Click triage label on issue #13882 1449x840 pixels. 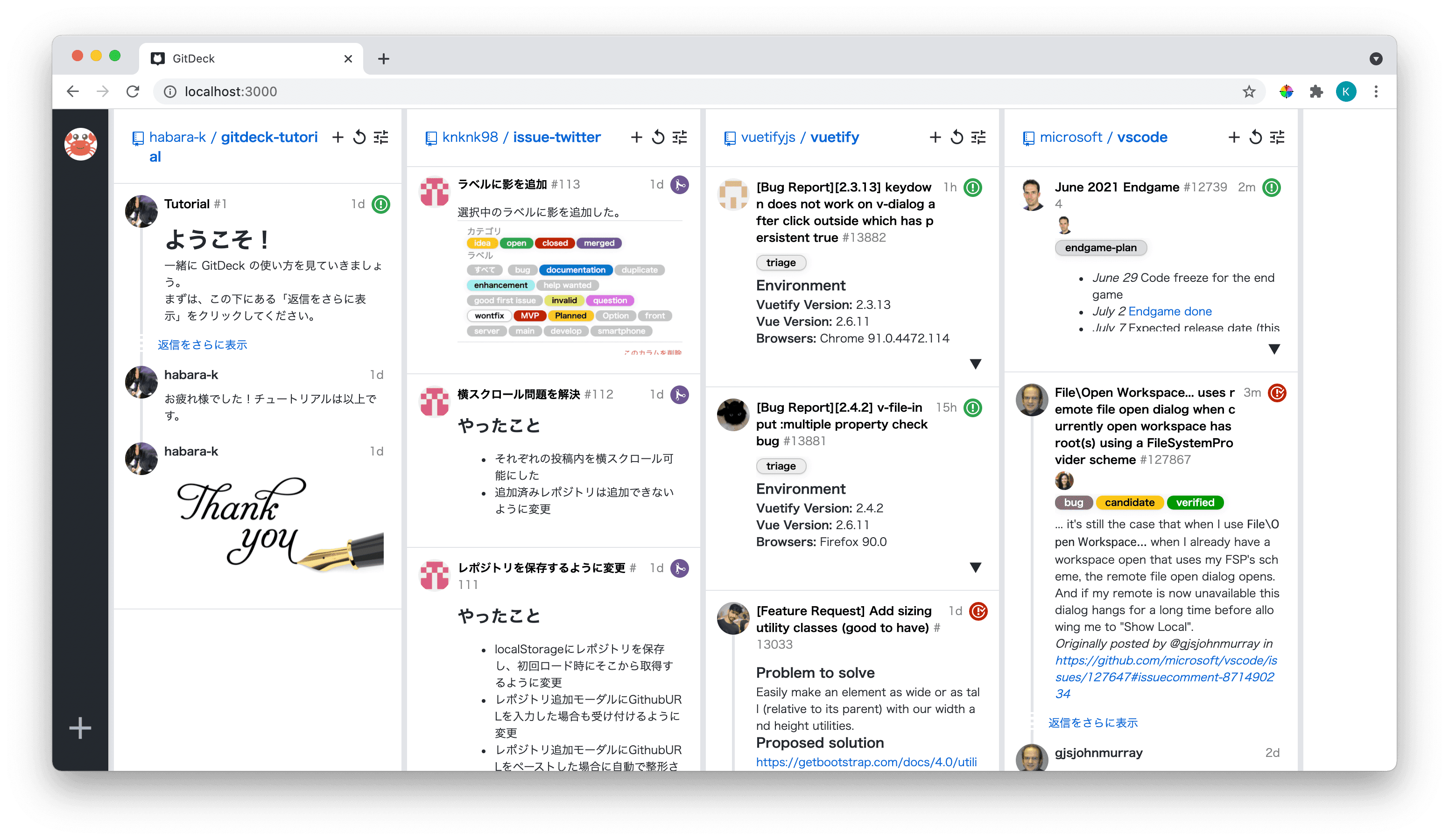pyautogui.click(x=781, y=263)
